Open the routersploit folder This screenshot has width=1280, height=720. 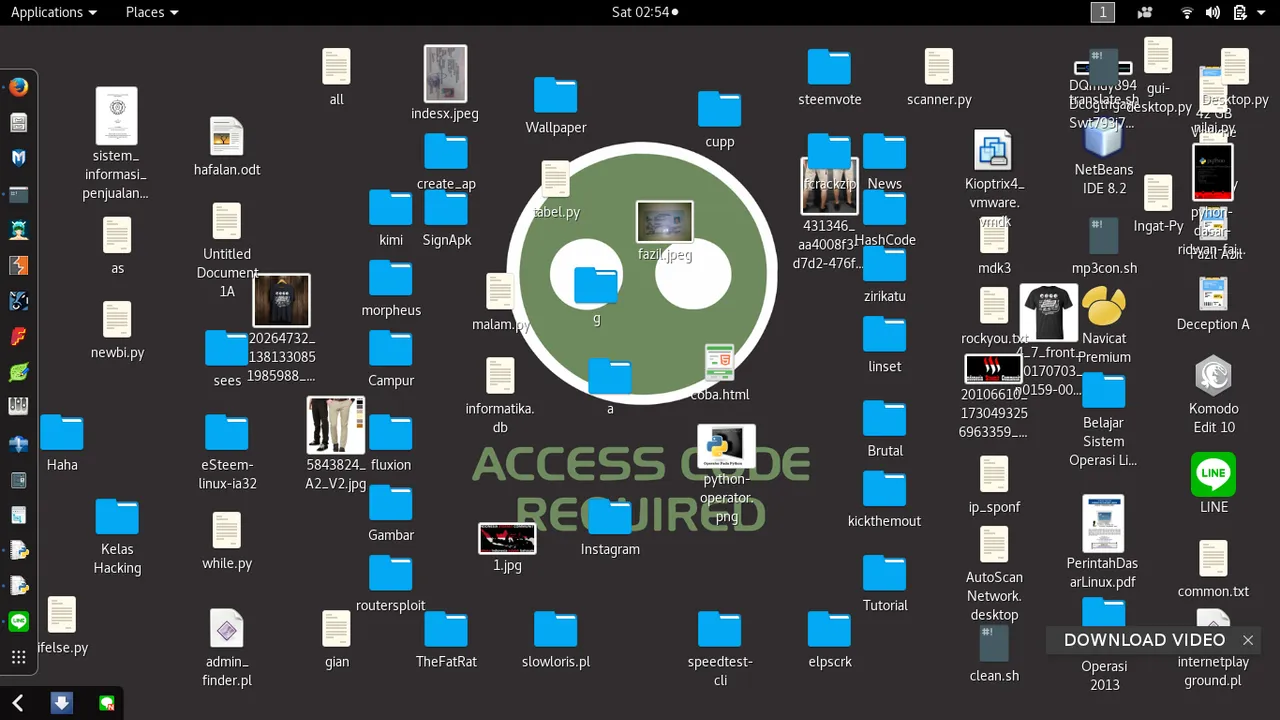click(390, 573)
